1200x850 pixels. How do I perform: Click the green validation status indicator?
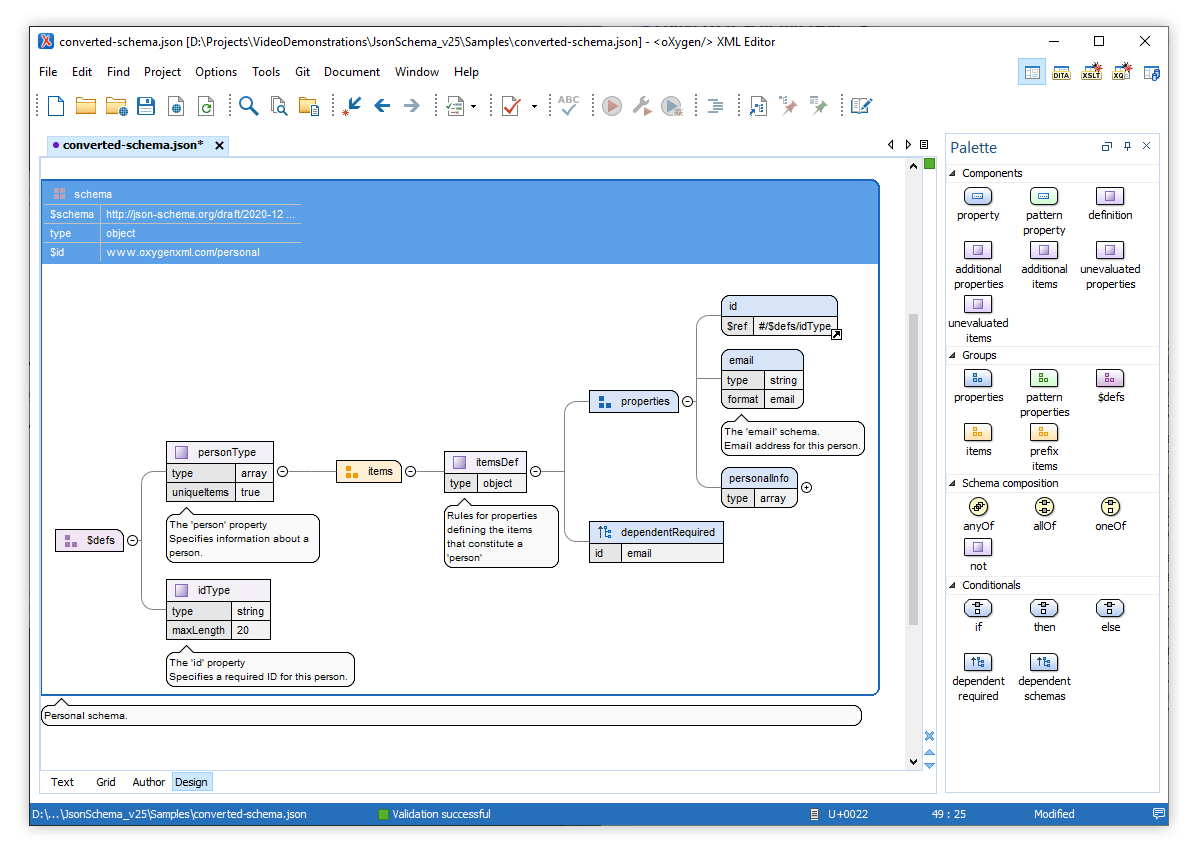(929, 163)
